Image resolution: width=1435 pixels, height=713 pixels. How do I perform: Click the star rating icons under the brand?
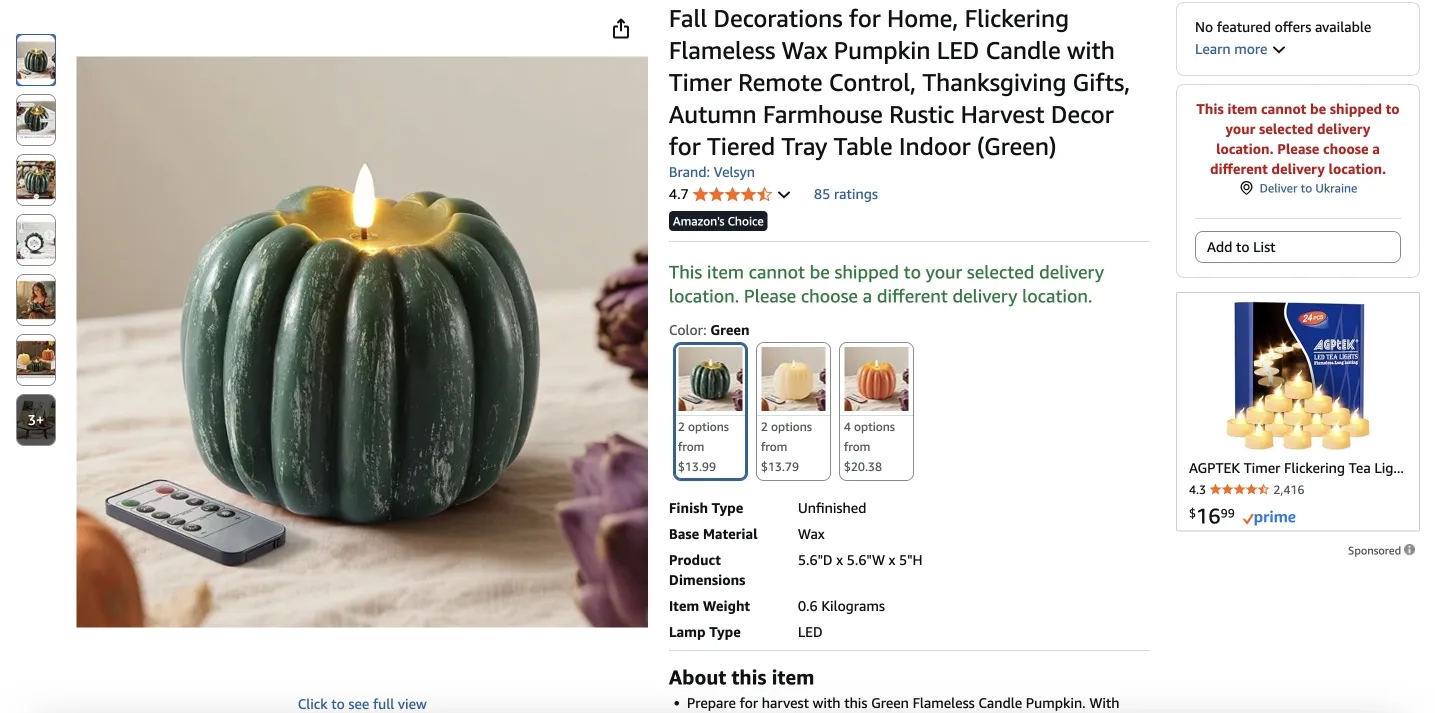731,195
